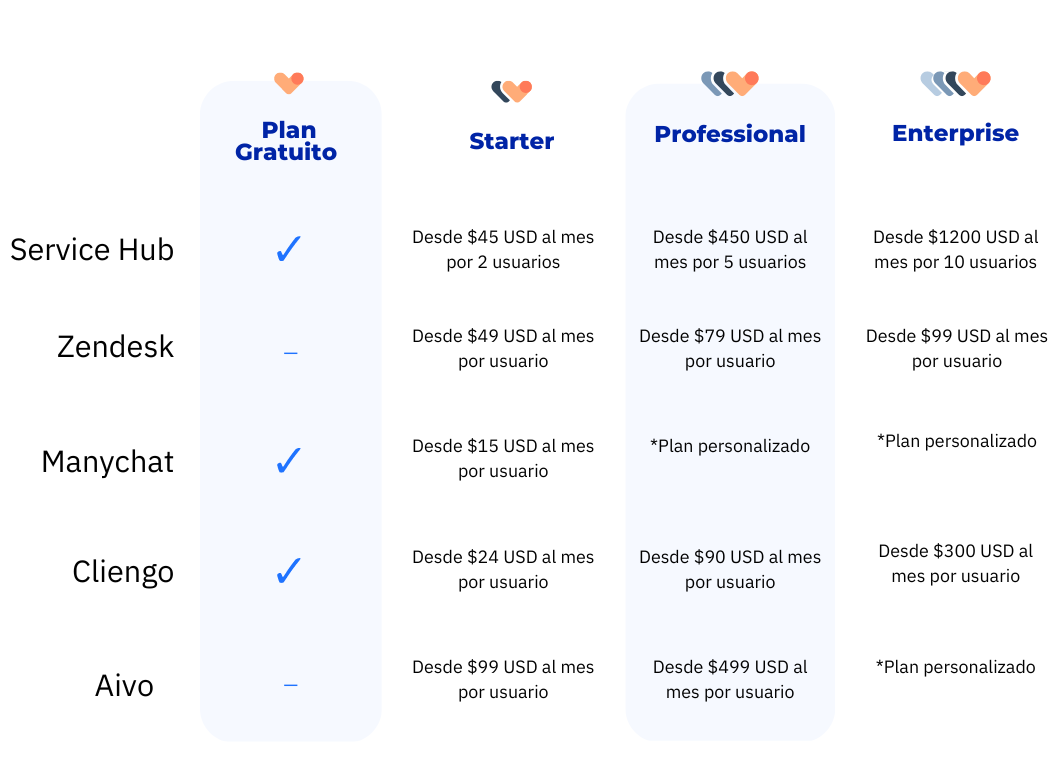Click the Zendesk row label

[116, 347]
